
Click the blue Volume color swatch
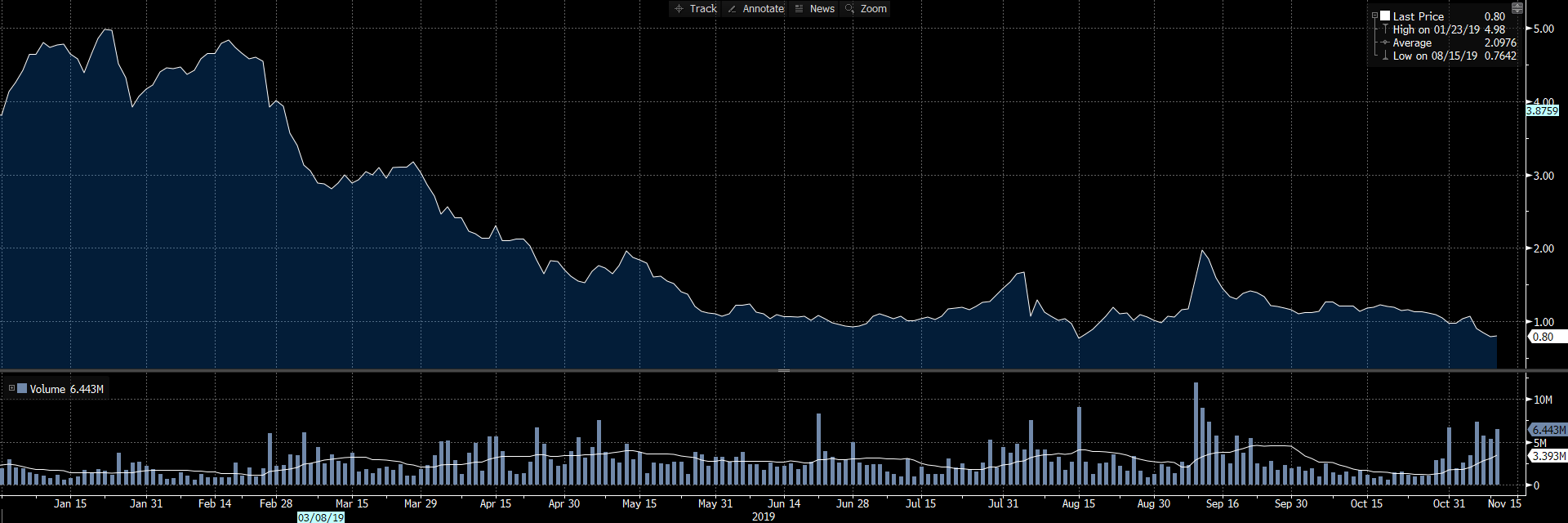click(22, 388)
